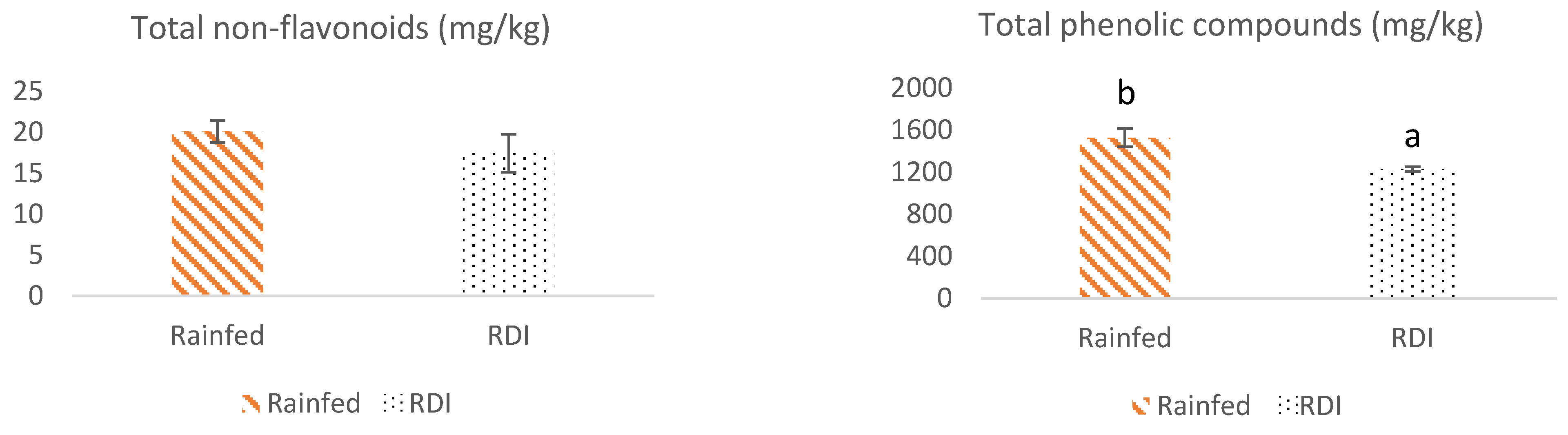Click the "Total phenolic compounds (mg/kg)" chart title
Viewport: 1568px width, 435px height.
[x=1230, y=26]
